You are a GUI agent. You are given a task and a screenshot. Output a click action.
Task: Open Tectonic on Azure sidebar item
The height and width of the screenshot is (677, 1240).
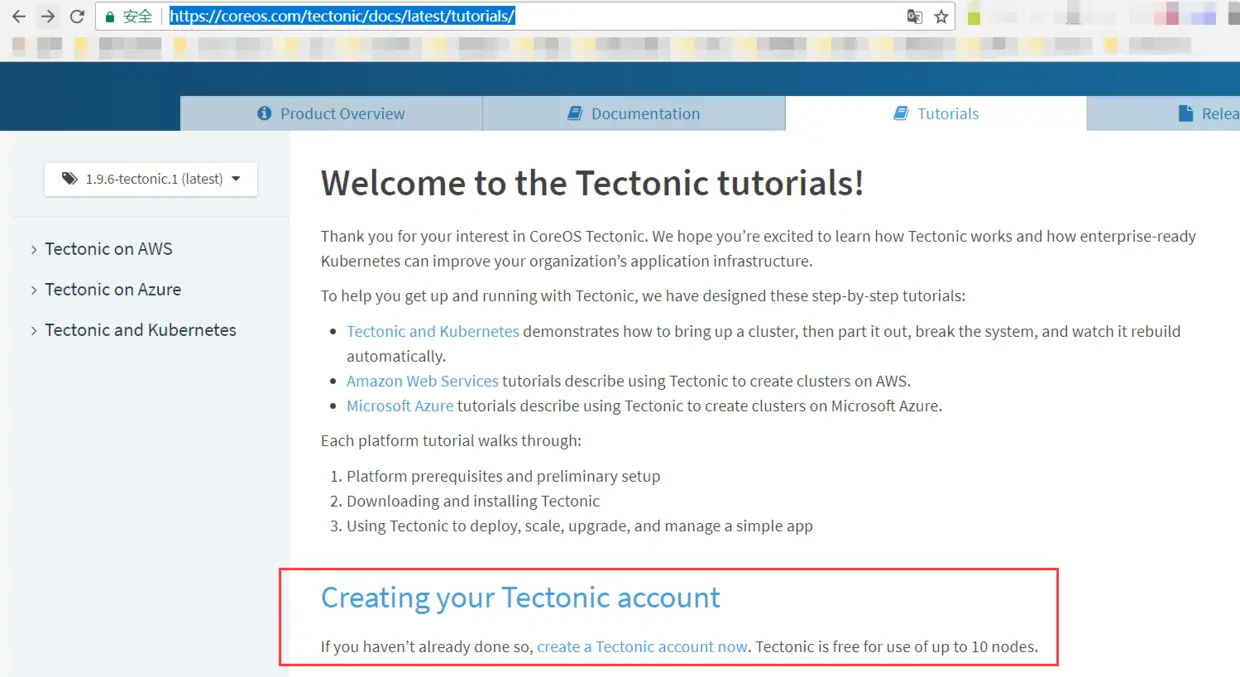click(113, 290)
